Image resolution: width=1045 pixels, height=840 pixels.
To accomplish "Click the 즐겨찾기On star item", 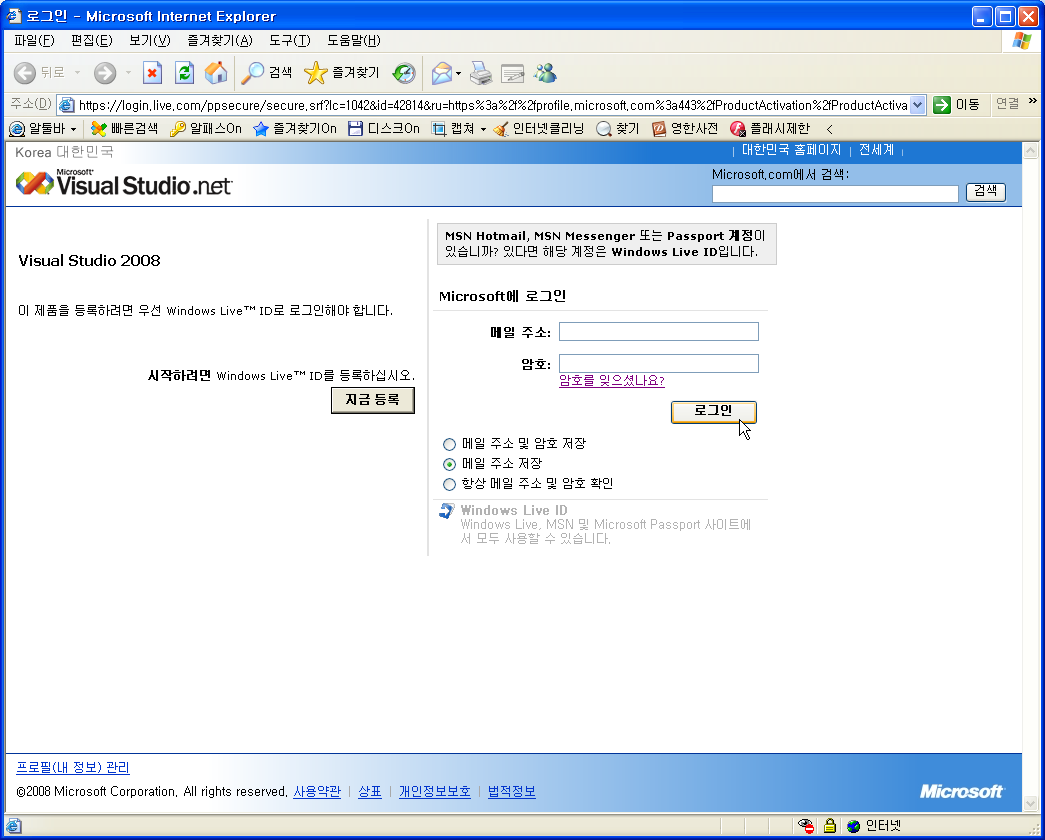I will pos(295,129).
